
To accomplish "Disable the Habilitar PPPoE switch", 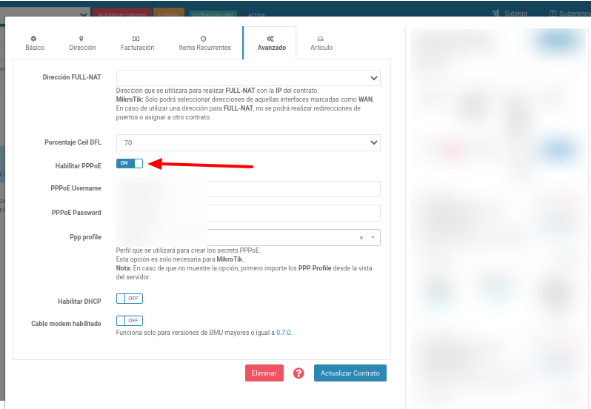I will [x=129, y=163].
